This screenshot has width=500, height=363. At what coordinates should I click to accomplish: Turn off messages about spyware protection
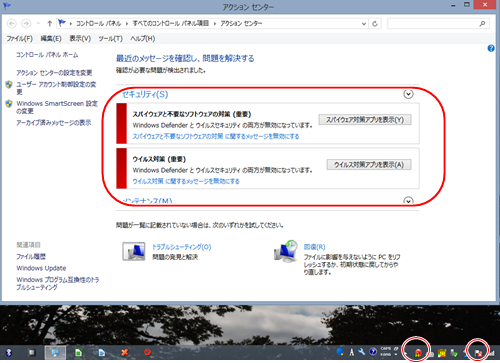[x=216, y=136]
